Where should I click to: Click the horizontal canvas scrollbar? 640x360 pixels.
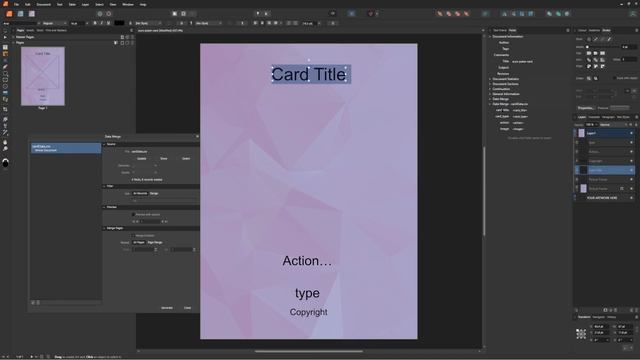(x=309, y=351)
